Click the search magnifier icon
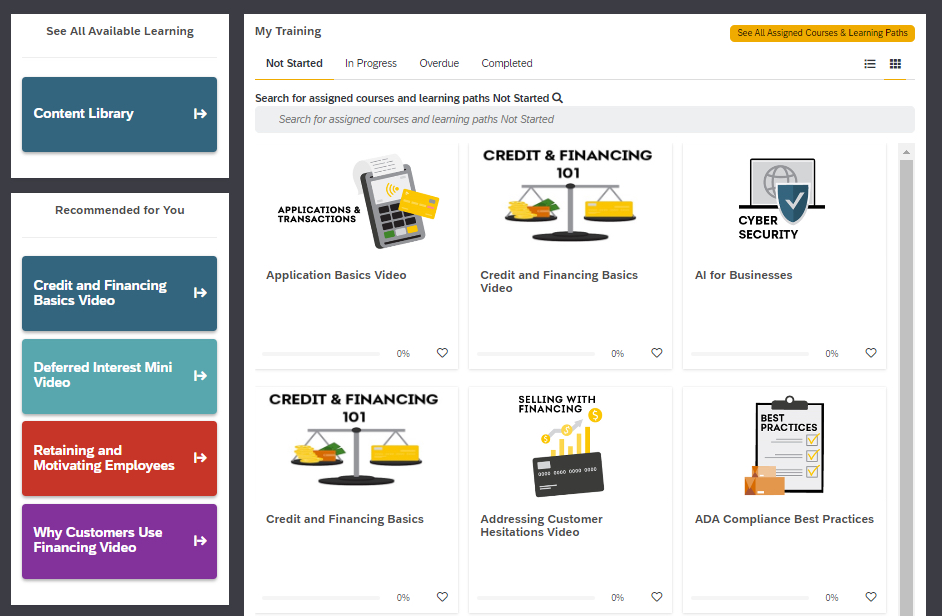The height and width of the screenshot is (616, 942). (x=558, y=98)
